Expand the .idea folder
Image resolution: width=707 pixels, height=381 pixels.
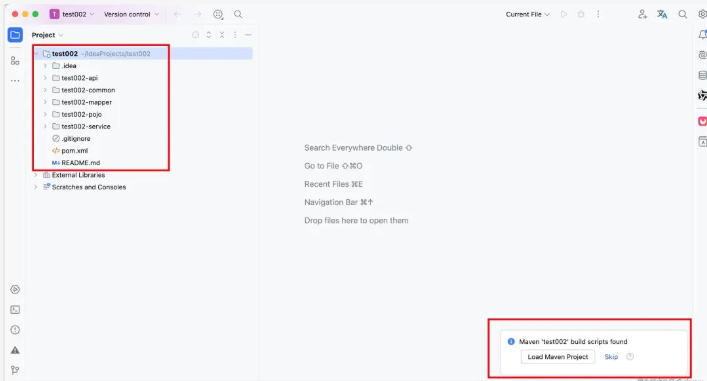coord(45,66)
